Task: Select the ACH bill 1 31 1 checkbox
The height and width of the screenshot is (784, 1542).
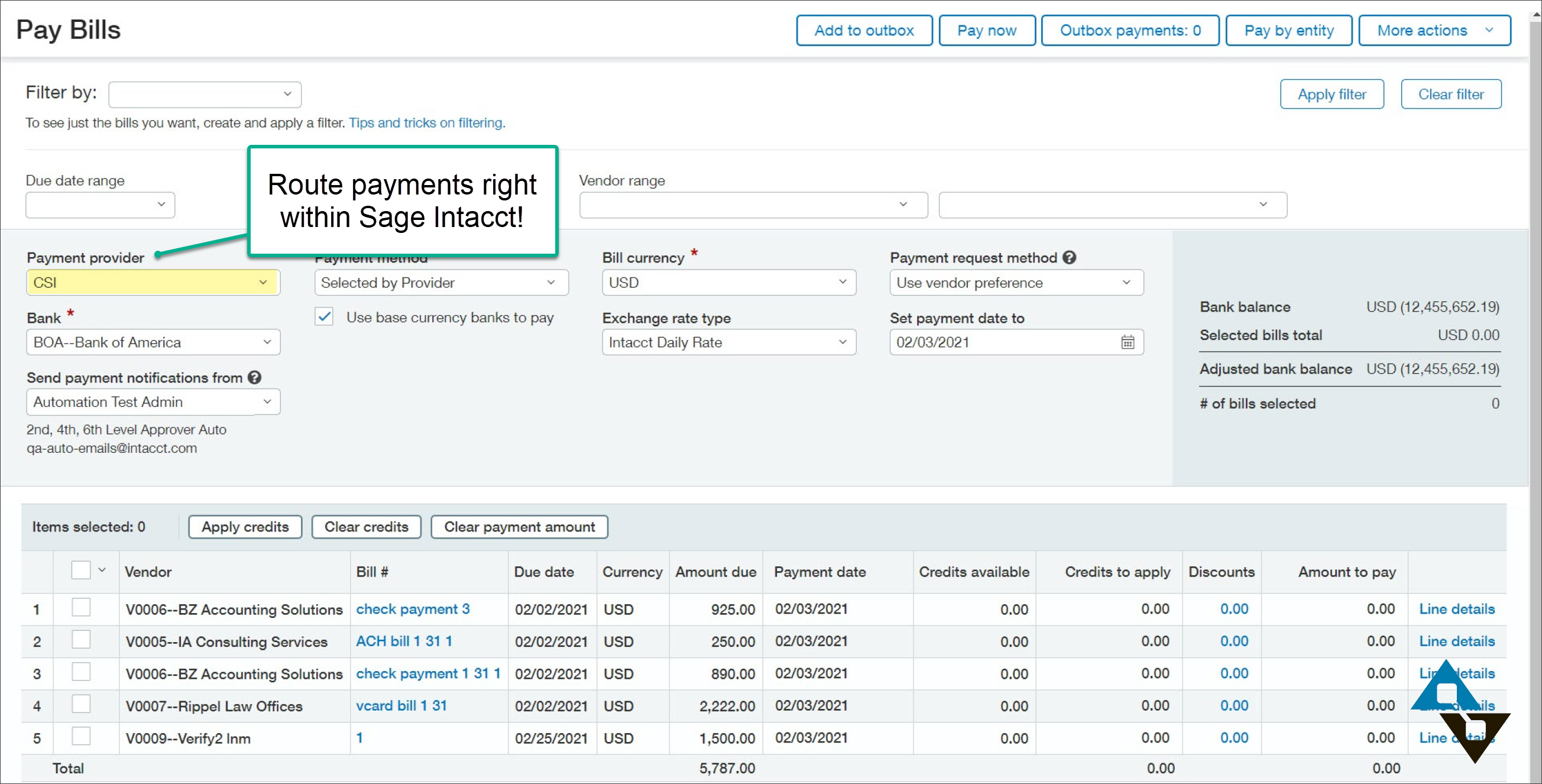Action: point(81,640)
